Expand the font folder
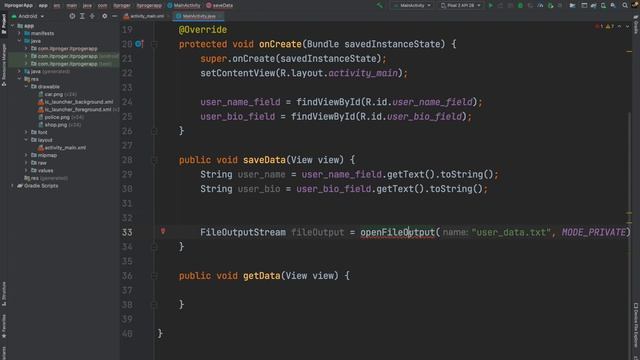The width and height of the screenshot is (640, 360). 27,132
